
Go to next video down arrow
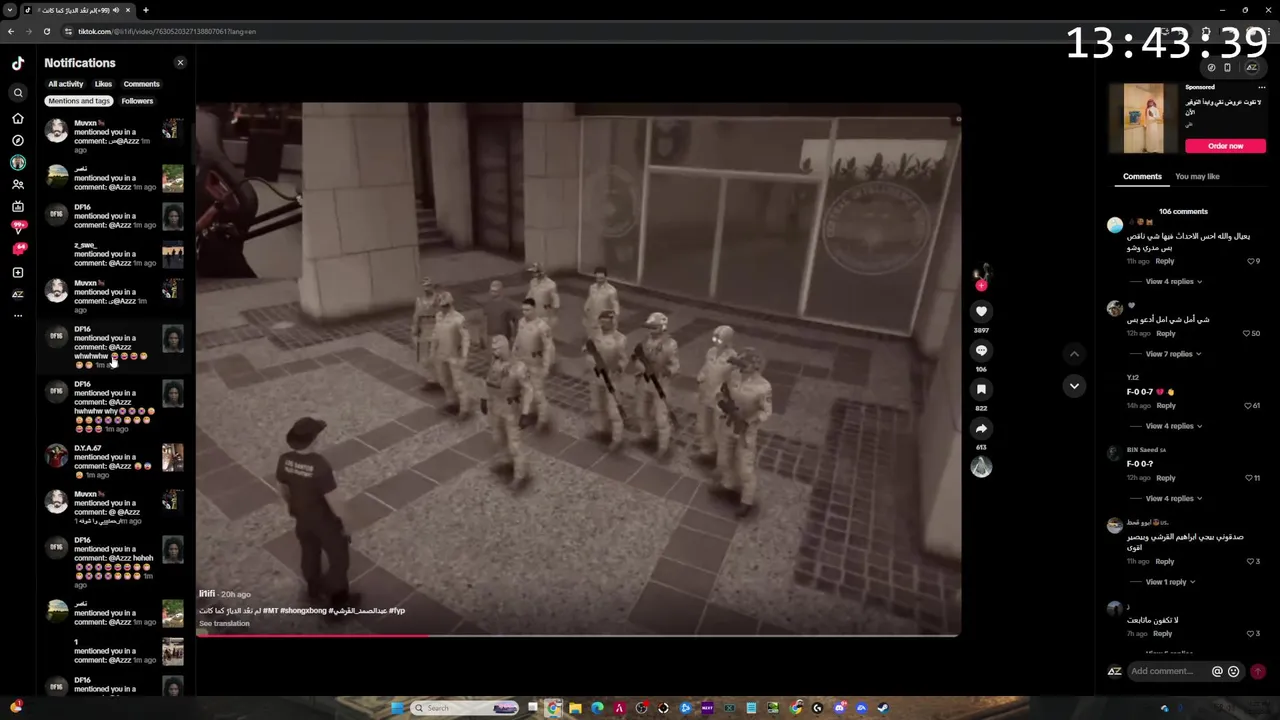(1074, 386)
